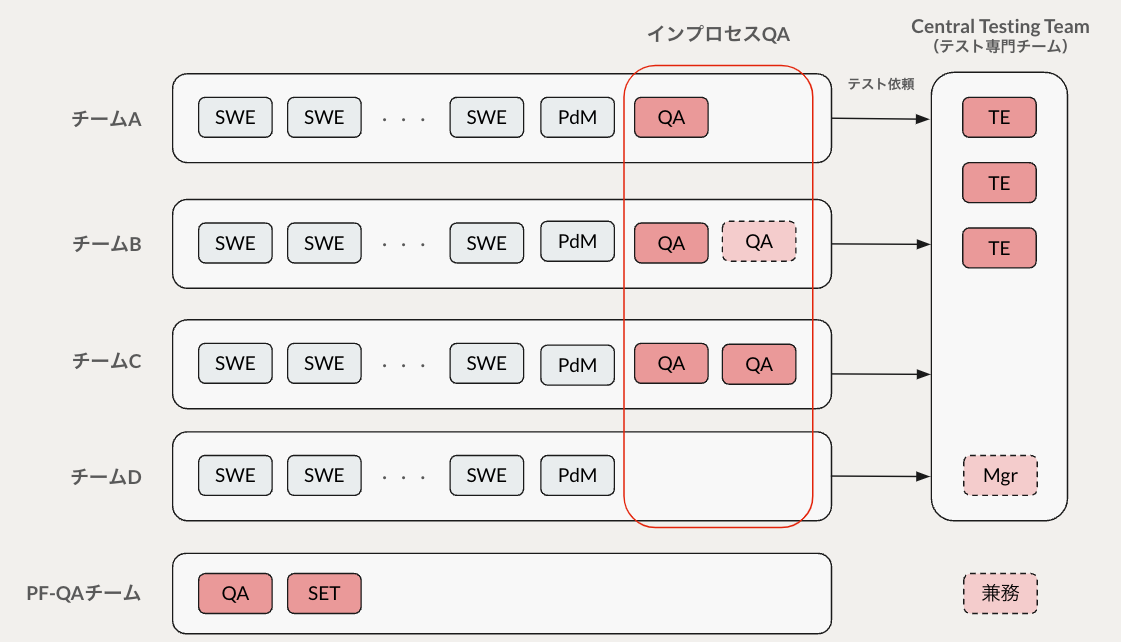Select the first SWE box in チームA
This screenshot has height=642, width=1121.
[235, 117]
